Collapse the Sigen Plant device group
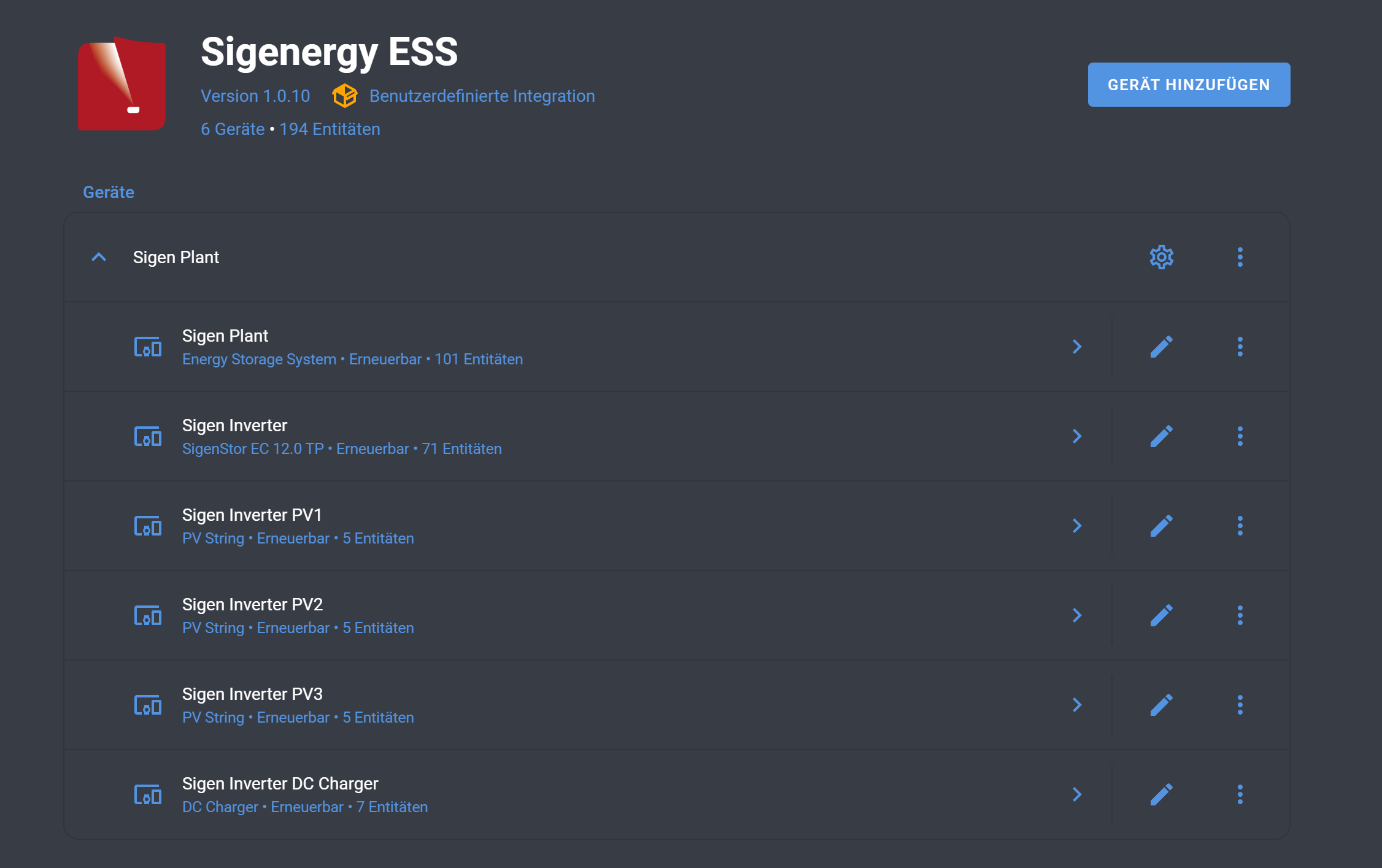 (99, 257)
